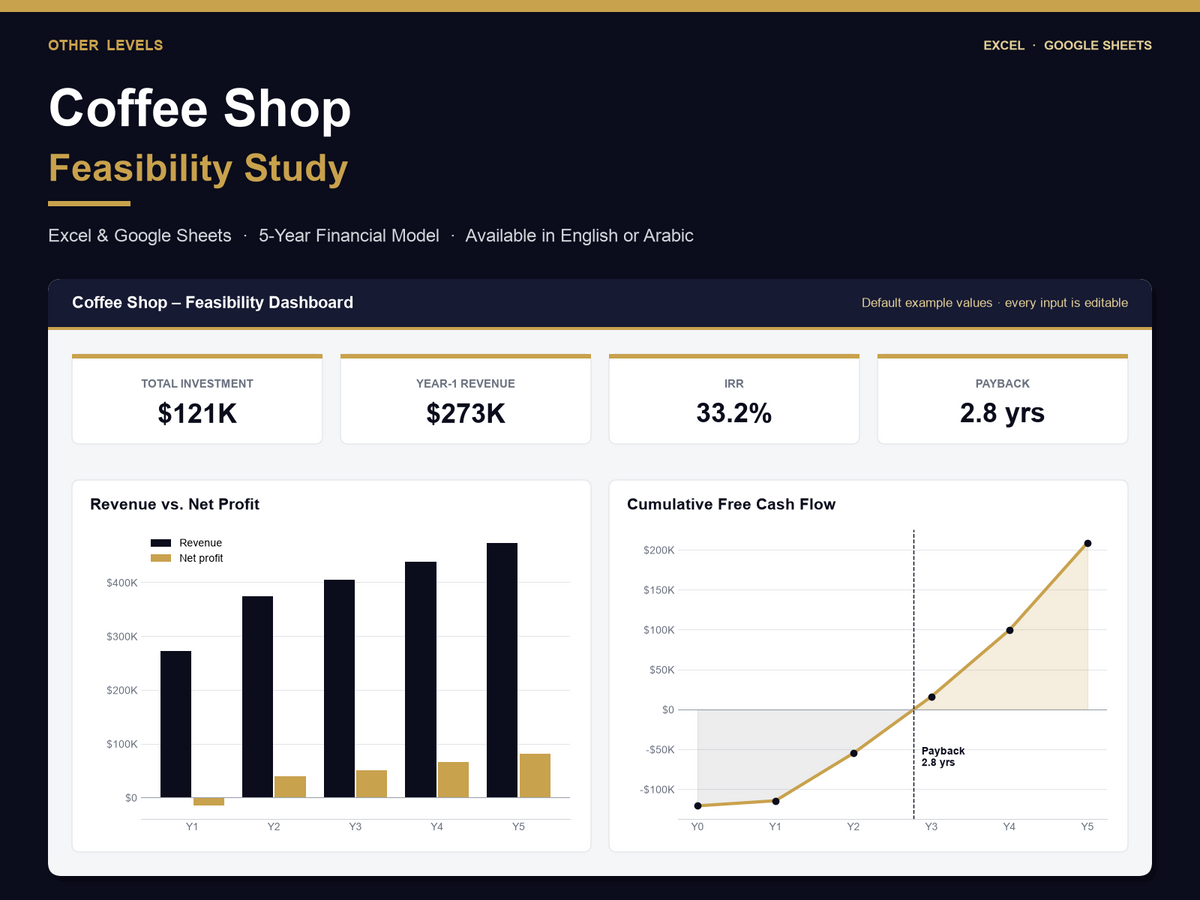This screenshot has height=900, width=1200.
Task: Click the Y4 data point on line chart
Action: click(x=1009, y=630)
